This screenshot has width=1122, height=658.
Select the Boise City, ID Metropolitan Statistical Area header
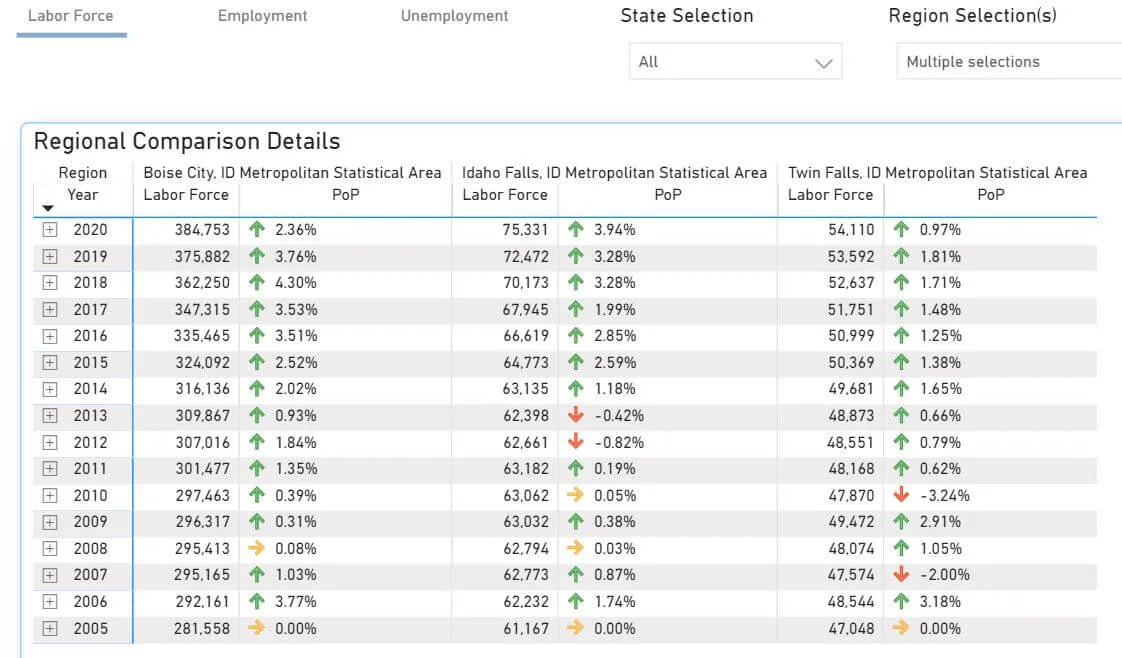pos(292,173)
